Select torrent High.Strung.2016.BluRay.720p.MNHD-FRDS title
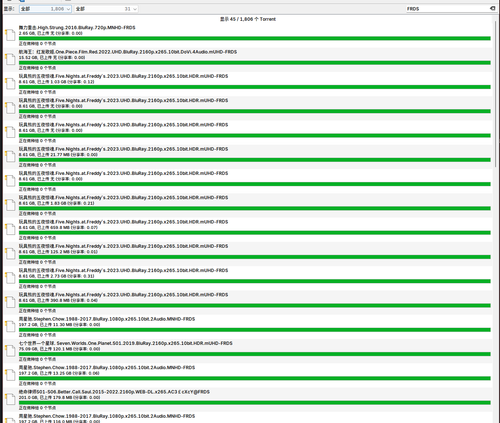The image size is (500, 423). [x=77, y=28]
